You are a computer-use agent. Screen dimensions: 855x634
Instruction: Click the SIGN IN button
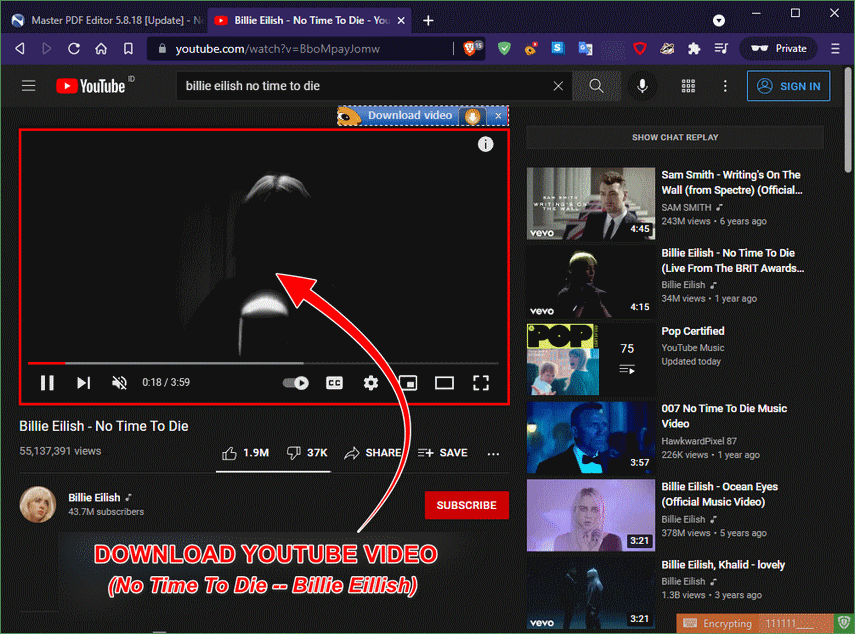pos(788,86)
